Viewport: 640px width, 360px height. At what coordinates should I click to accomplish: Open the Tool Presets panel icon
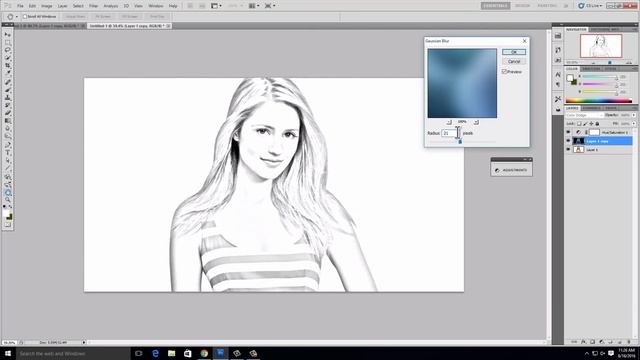pyautogui.click(x=558, y=99)
